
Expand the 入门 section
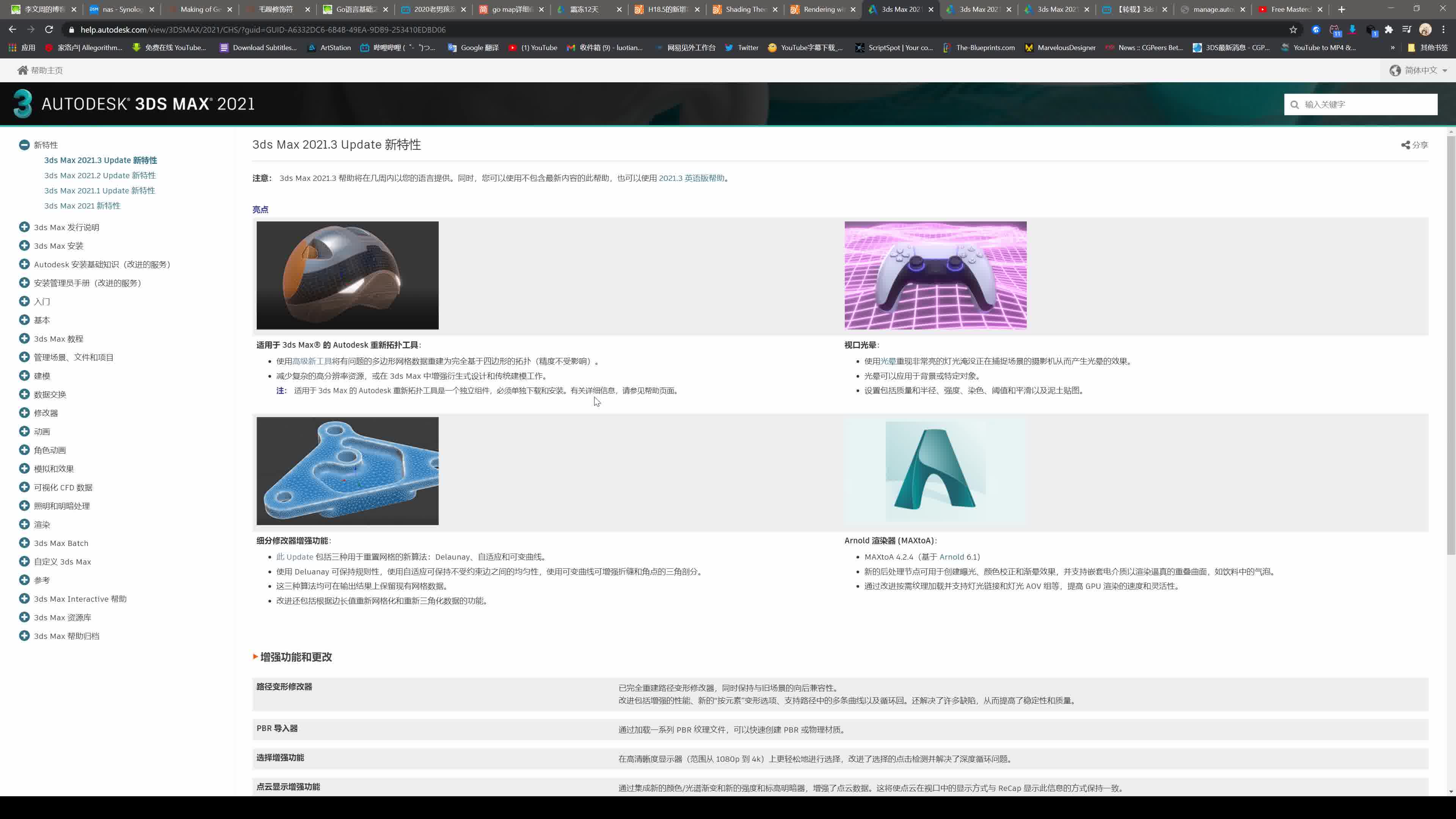(x=24, y=301)
